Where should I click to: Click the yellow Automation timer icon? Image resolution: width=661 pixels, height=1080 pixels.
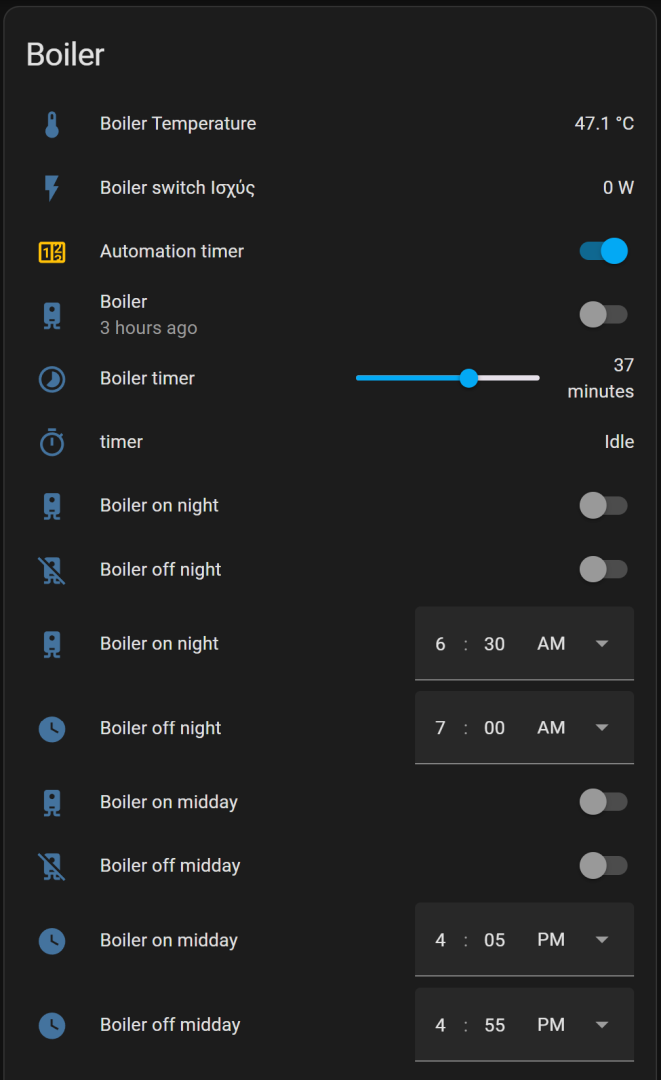pos(52,252)
